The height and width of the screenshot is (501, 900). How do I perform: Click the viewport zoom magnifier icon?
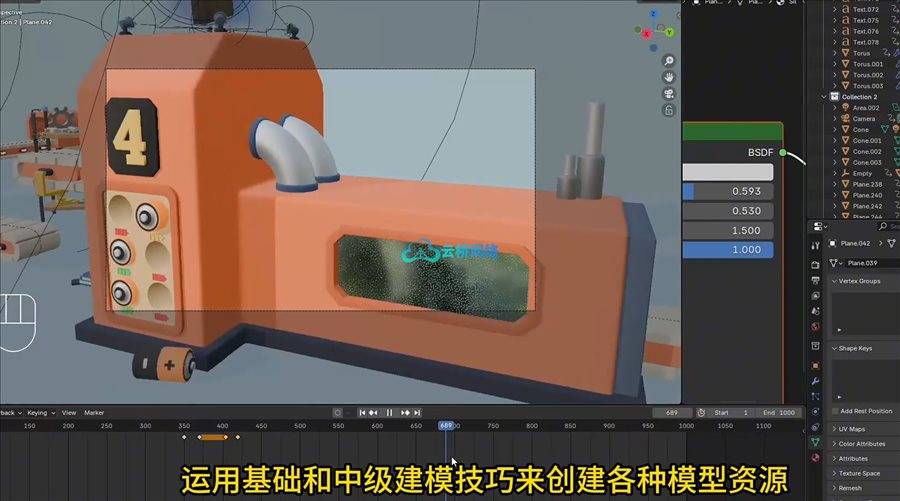[668, 59]
